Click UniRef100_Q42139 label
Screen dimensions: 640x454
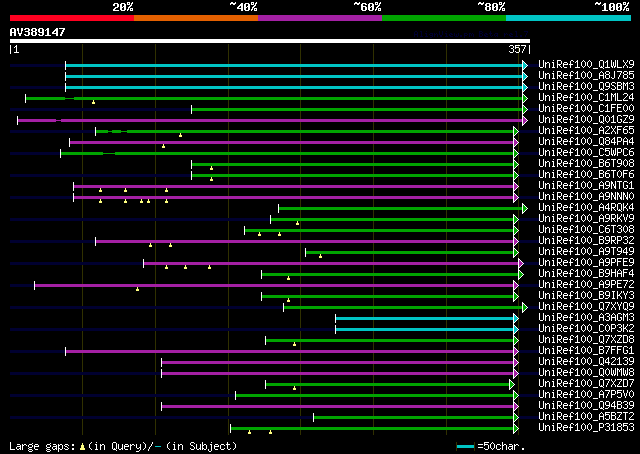(x=586, y=362)
